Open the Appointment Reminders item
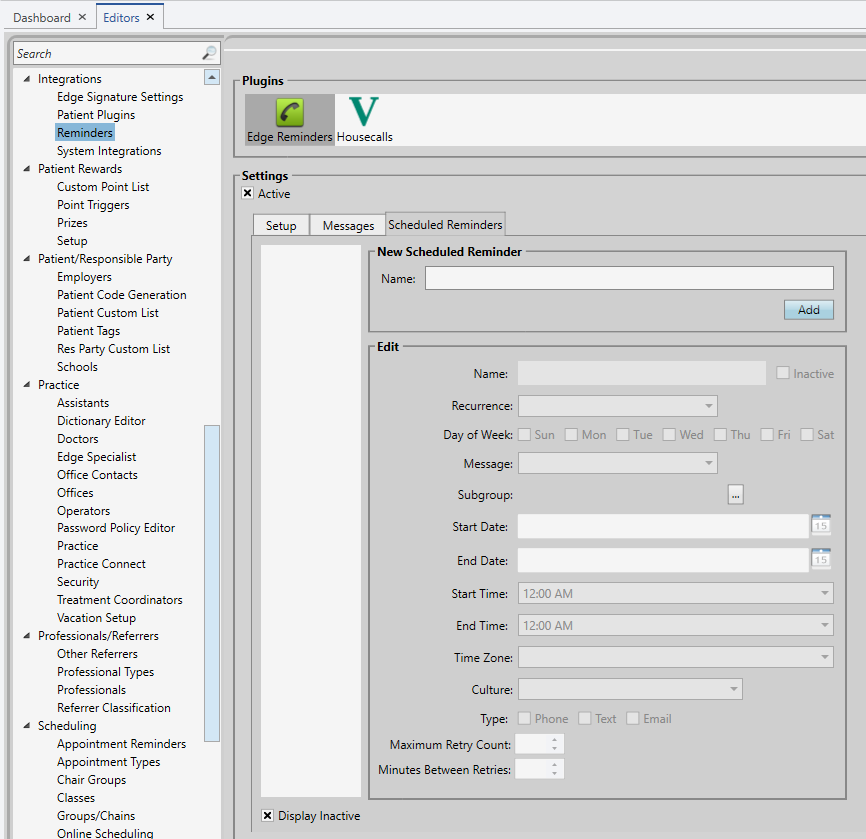 point(122,744)
